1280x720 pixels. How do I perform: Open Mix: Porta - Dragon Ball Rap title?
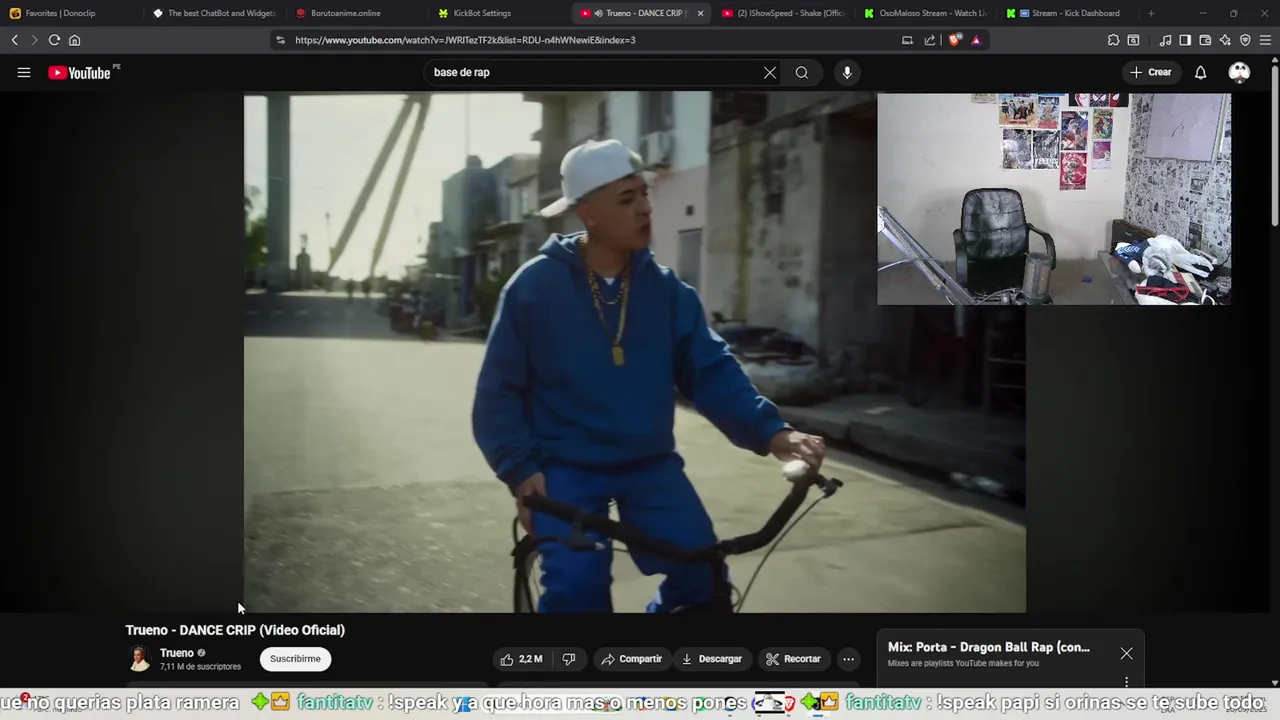click(x=988, y=647)
